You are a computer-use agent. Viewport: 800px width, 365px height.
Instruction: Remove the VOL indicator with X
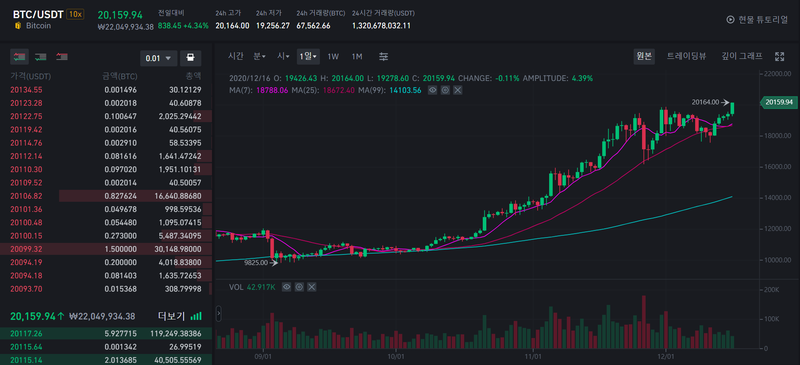(312, 287)
